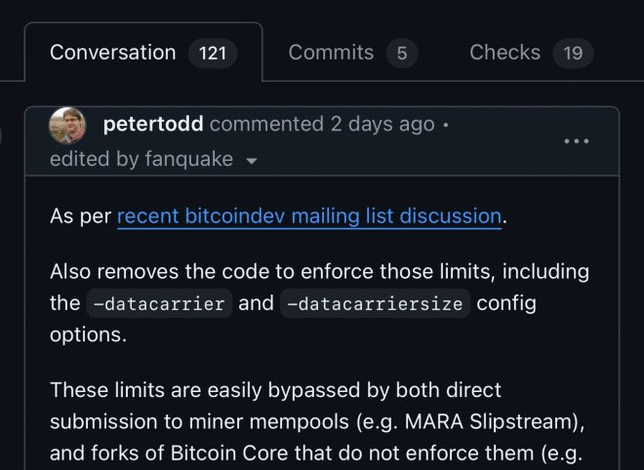Click the 'Also removes the code' paragraph
644x470 pixels.
pos(320,303)
